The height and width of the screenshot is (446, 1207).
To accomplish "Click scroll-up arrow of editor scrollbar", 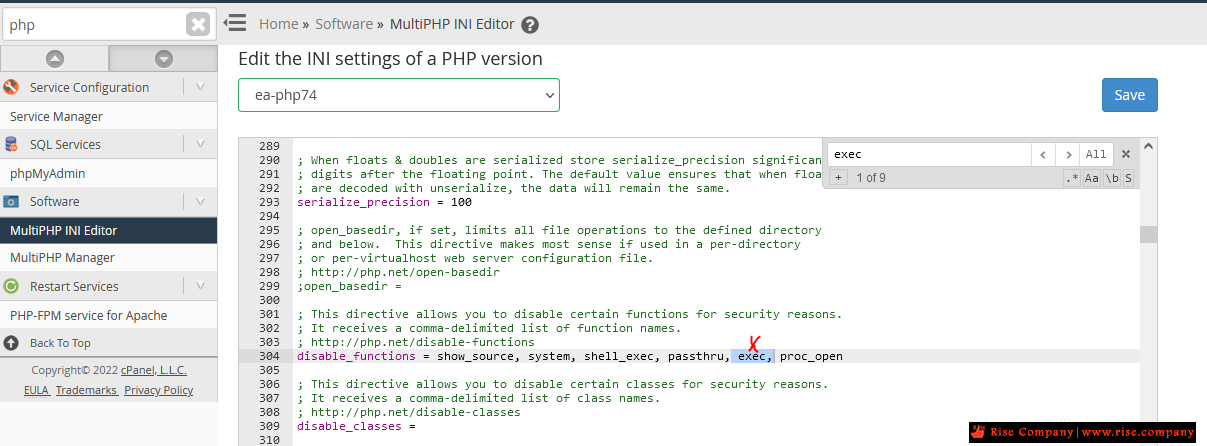I will coord(1148,146).
